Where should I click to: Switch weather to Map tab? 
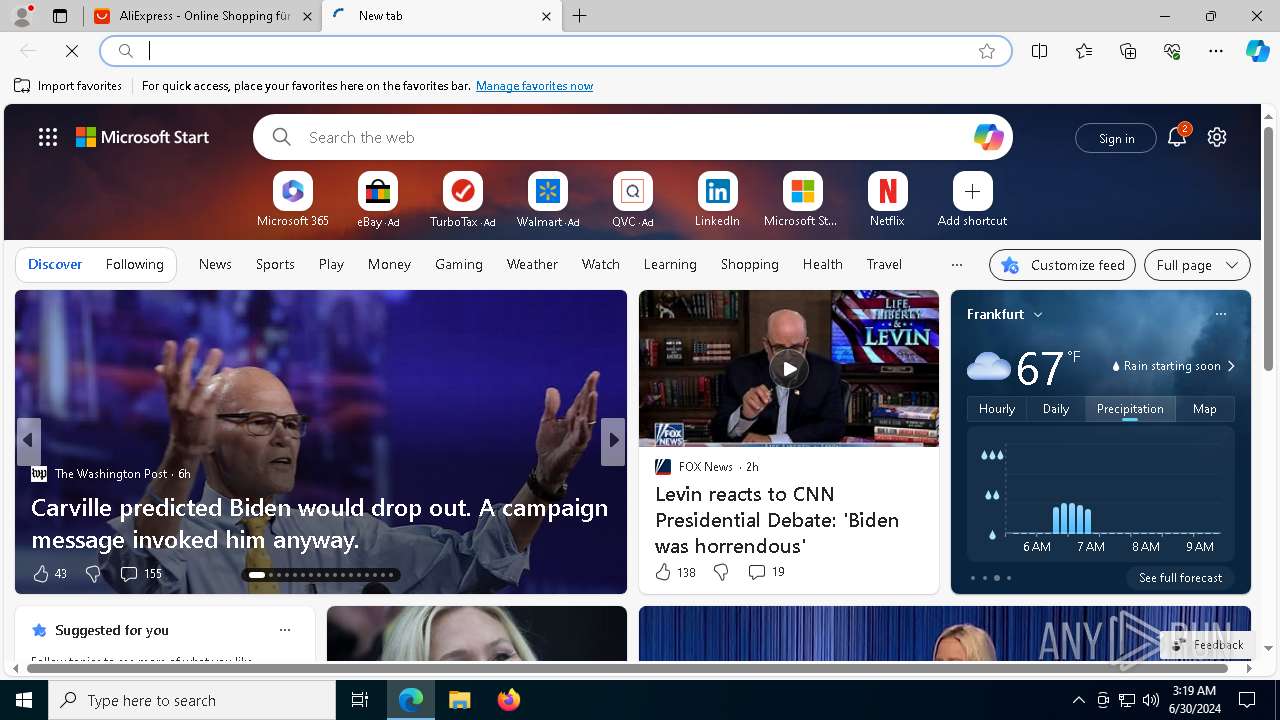coord(1205,408)
